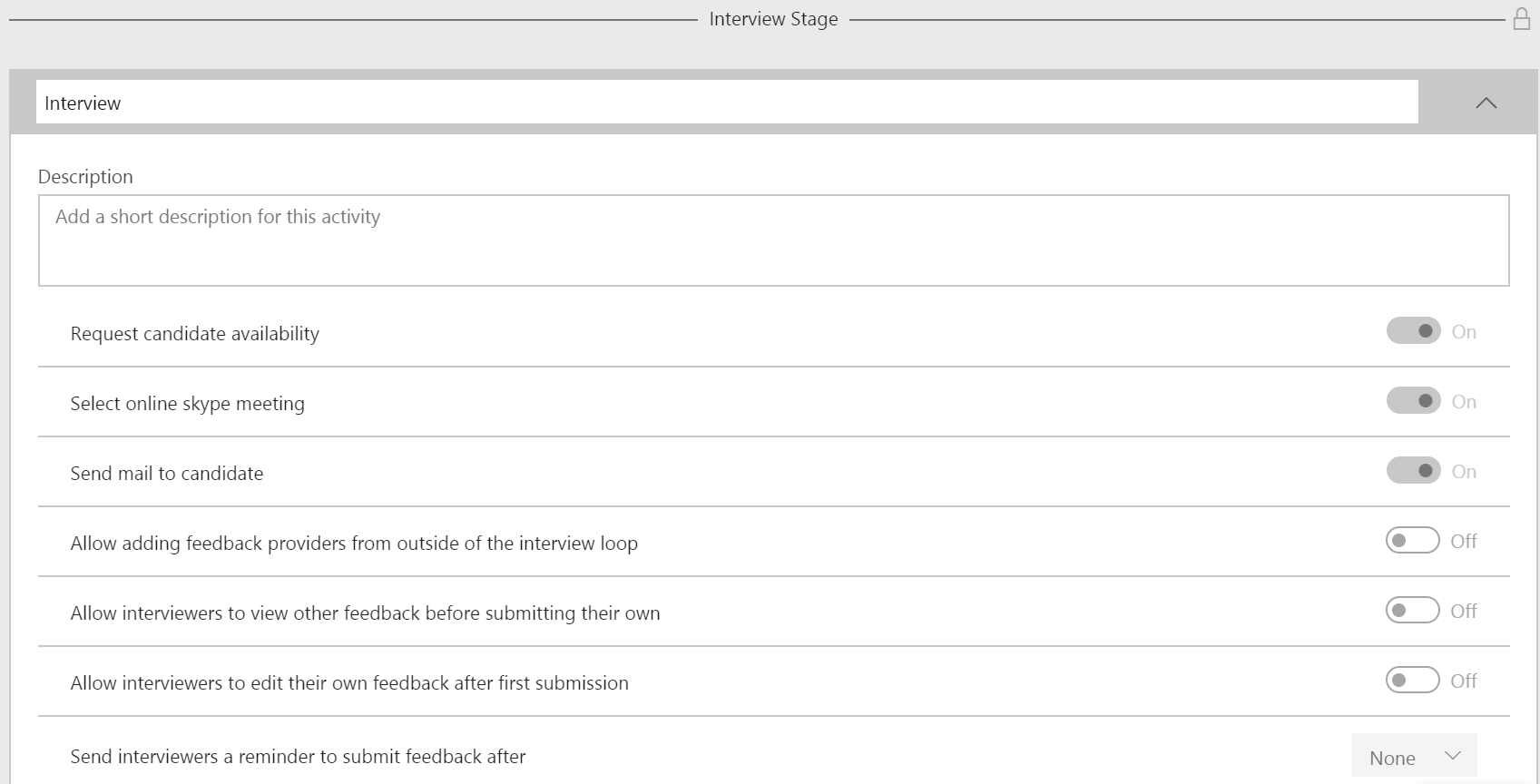Screen dimensions: 1540x784
Task: Click the 'edit their own feedback' label text
Action: point(349,683)
